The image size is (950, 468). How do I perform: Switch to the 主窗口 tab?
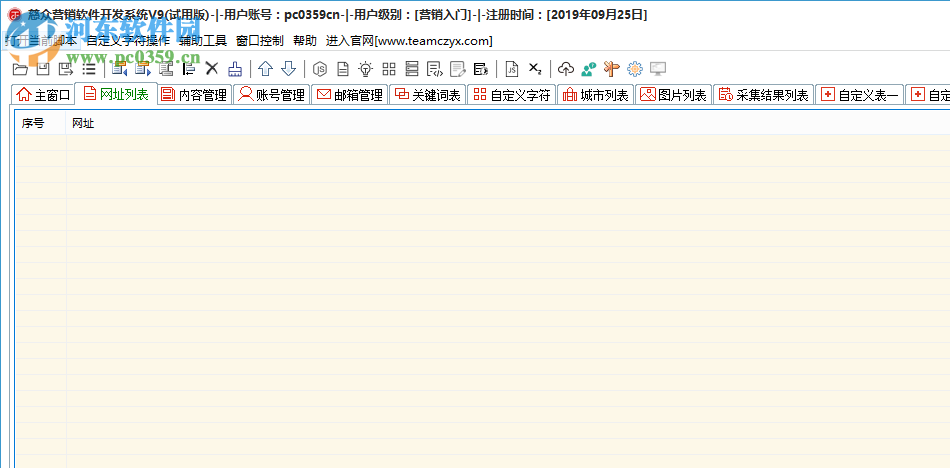(44, 95)
